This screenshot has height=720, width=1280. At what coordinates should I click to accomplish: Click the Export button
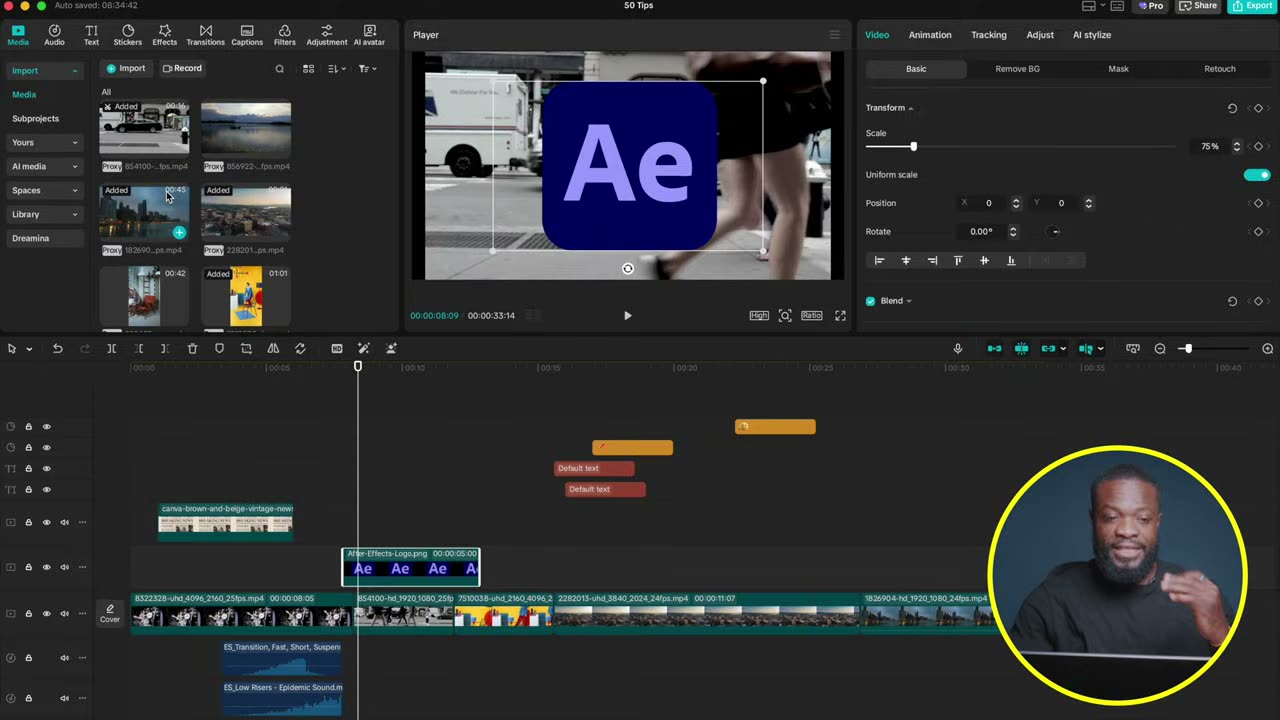tap(1252, 6)
